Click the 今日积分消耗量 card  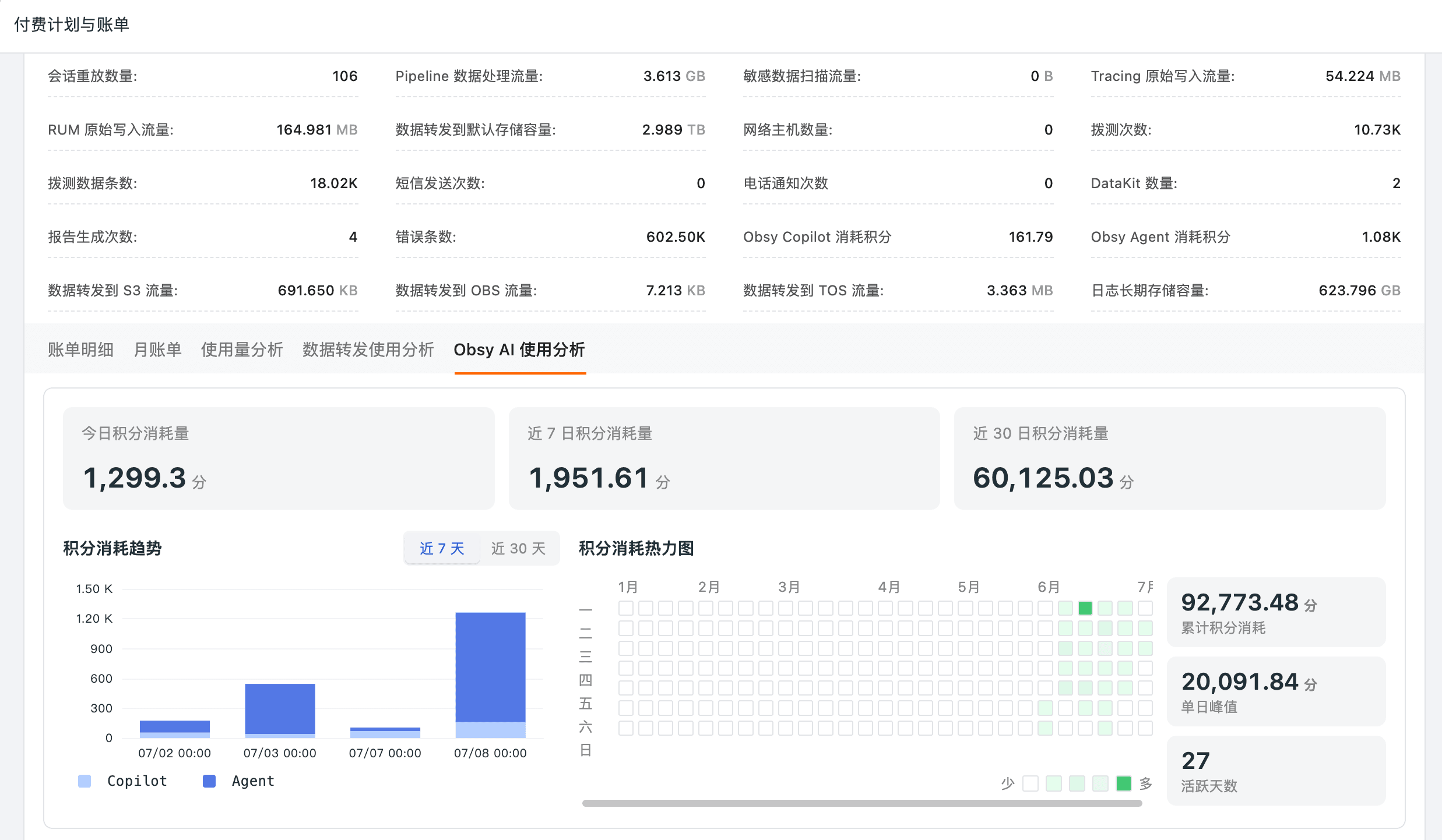click(x=279, y=458)
